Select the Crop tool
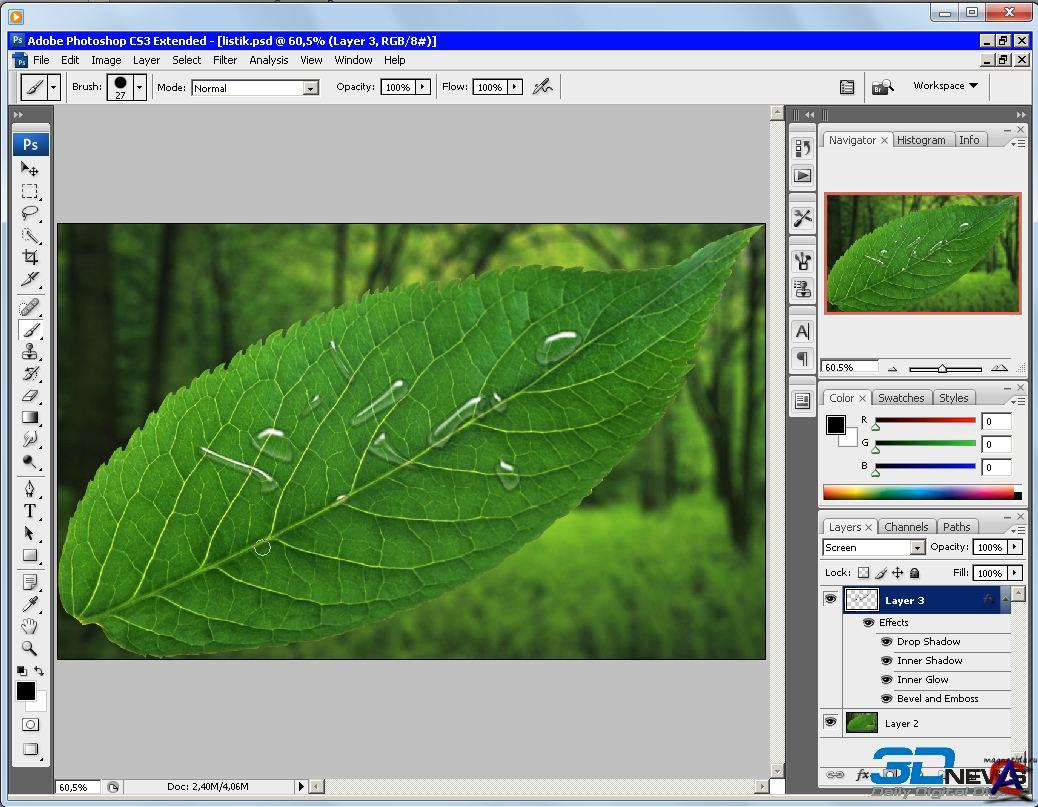 pyautogui.click(x=31, y=258)
